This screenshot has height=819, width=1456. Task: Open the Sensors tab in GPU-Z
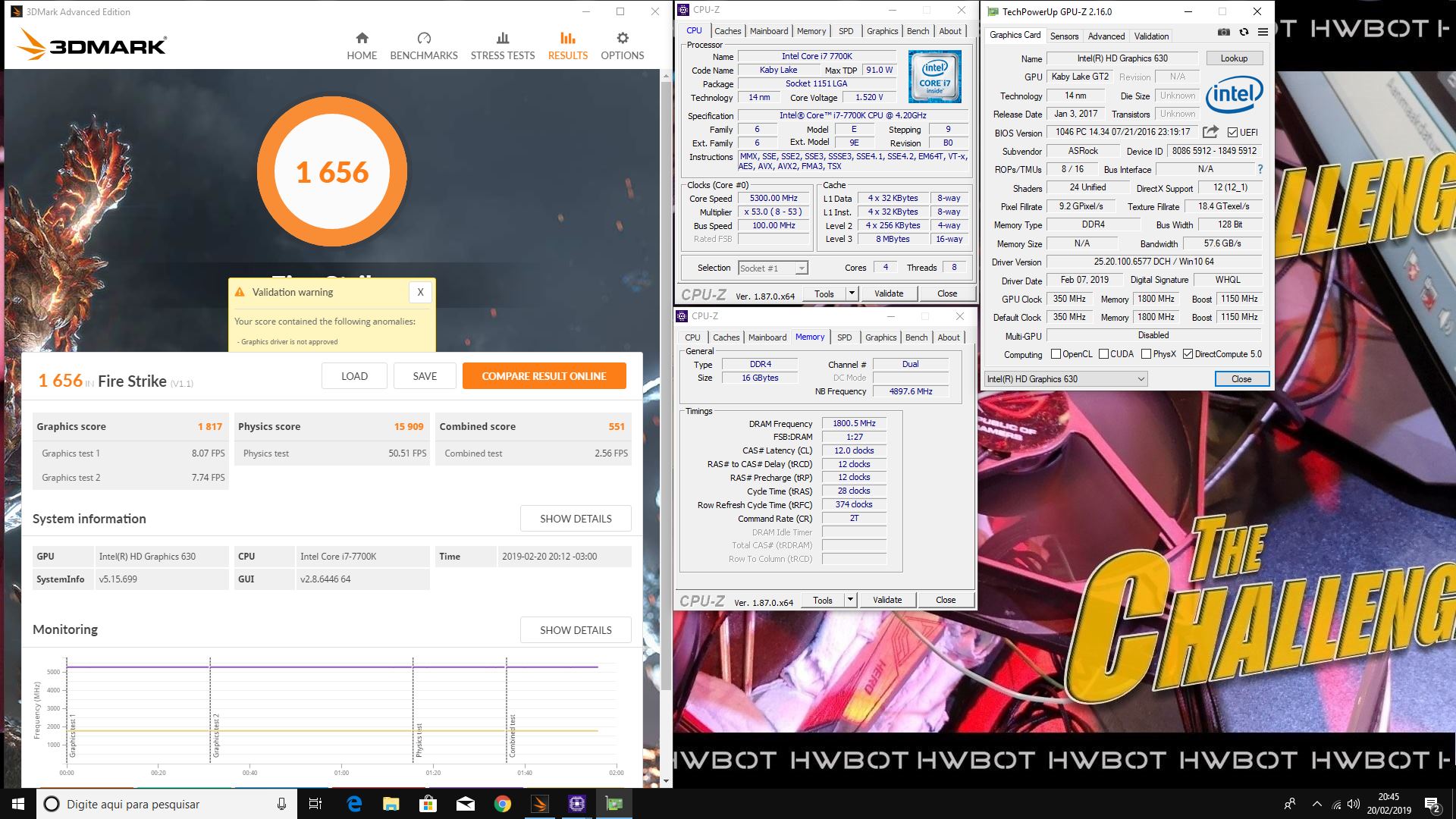tap(1064, 36)
